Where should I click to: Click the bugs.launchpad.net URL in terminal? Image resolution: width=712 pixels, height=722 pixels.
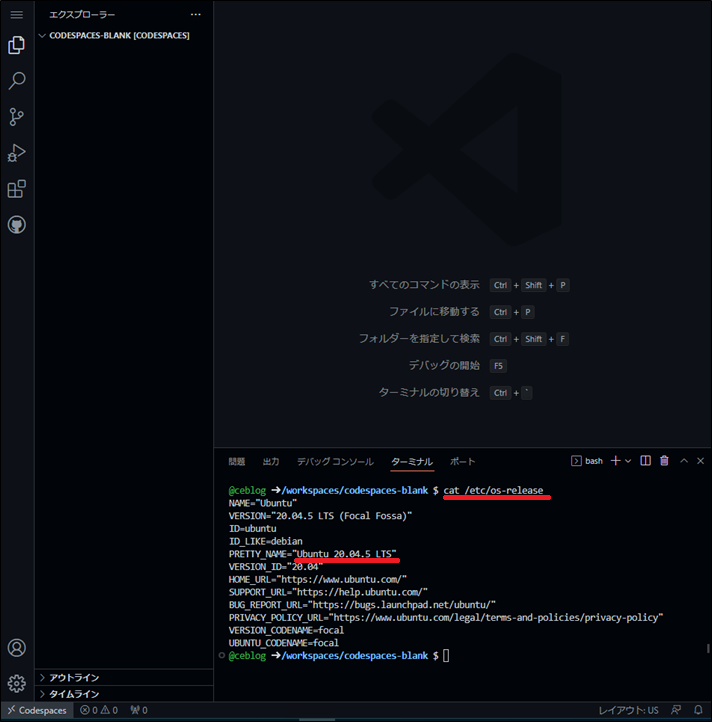tap(401, 605)
